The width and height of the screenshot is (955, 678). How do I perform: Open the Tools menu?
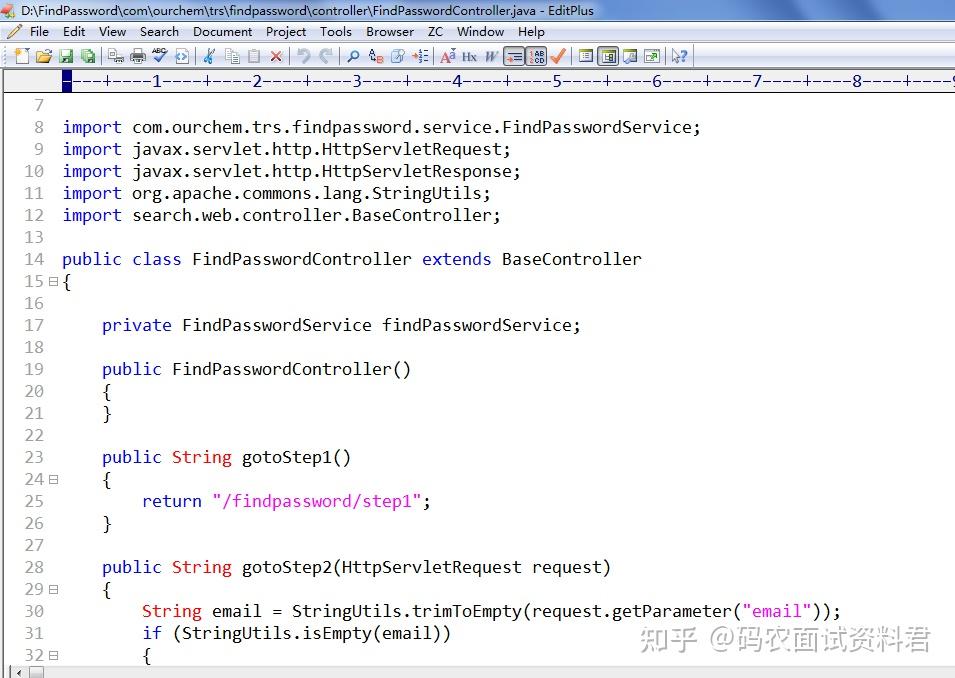point(336,32)
